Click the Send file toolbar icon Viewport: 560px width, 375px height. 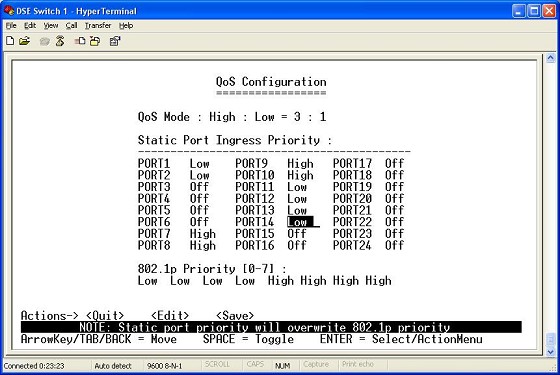tap(80, 41)
